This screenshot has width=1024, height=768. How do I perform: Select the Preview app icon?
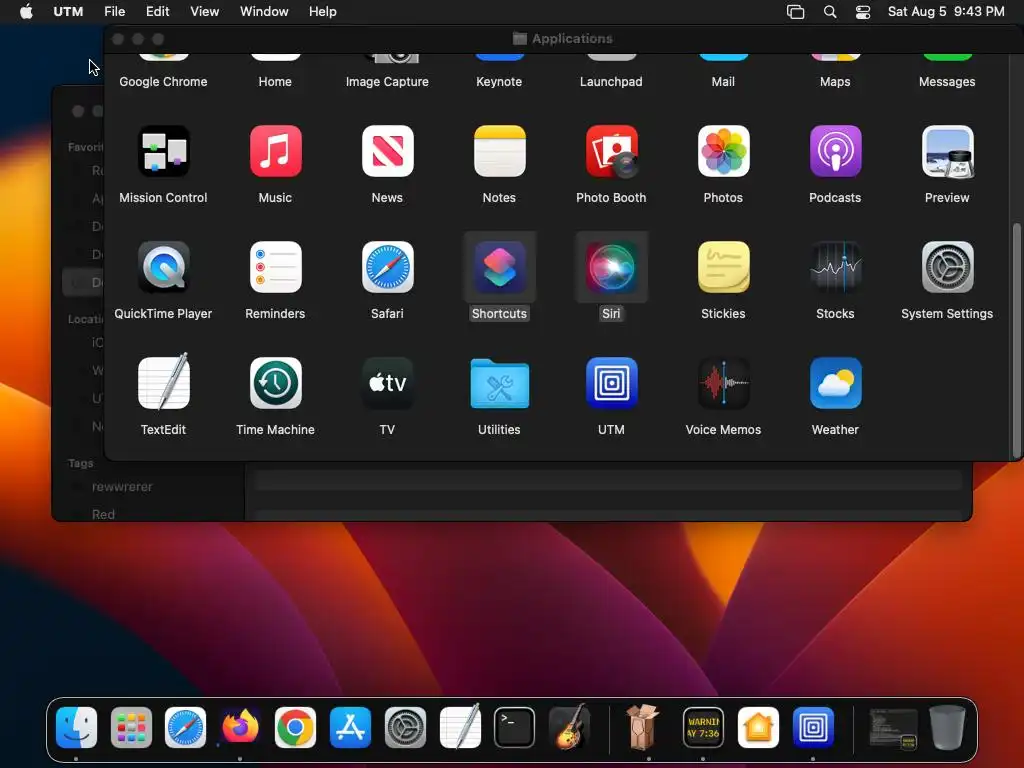click(x=948, y=152)
